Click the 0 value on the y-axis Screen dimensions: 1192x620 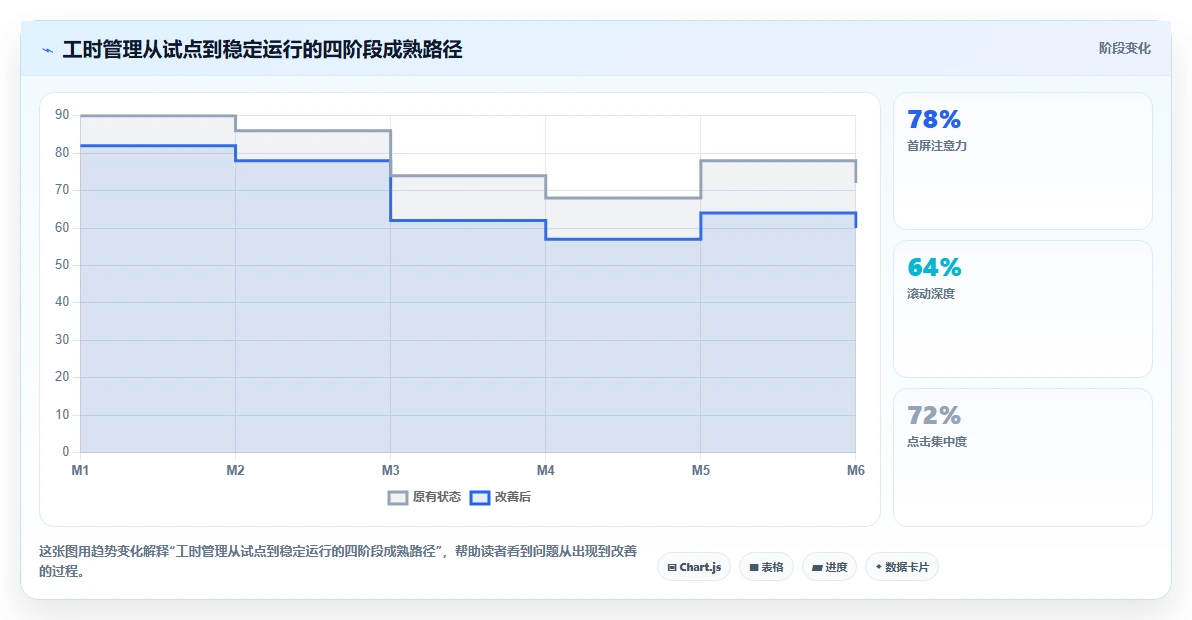pyautogui.click(x=65, y=451)
